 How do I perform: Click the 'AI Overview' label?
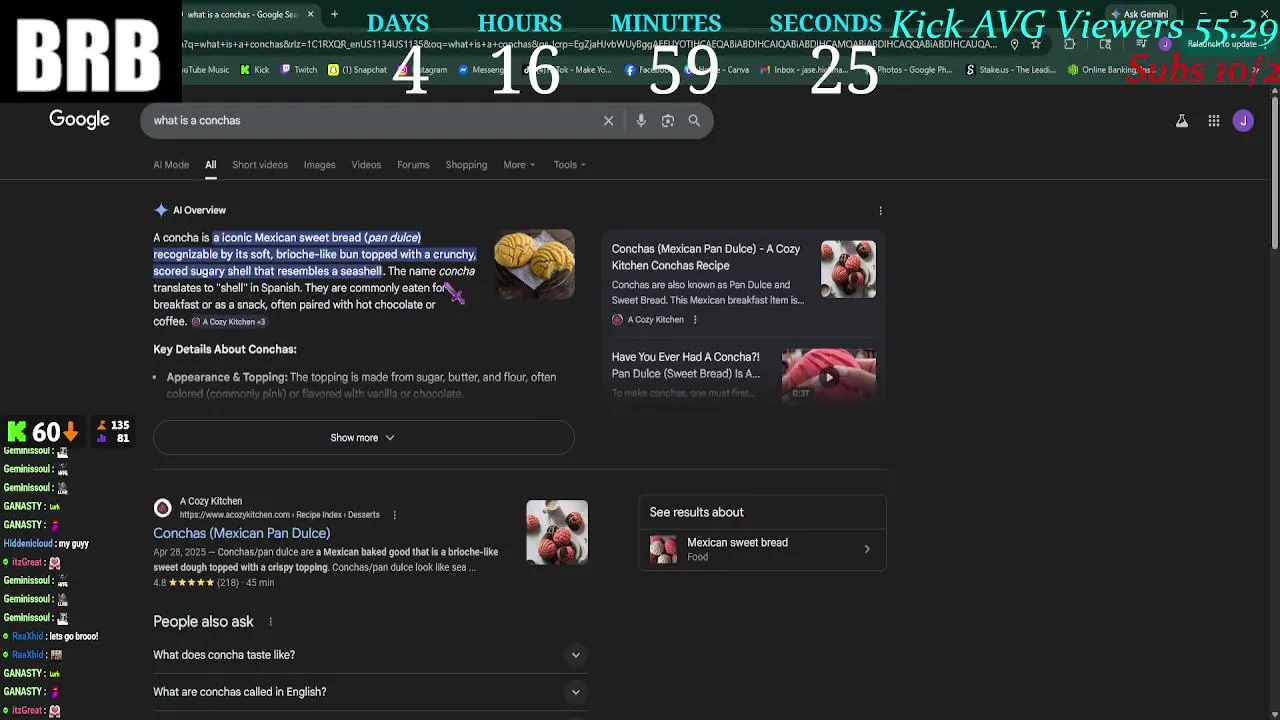tap(199, 211)
